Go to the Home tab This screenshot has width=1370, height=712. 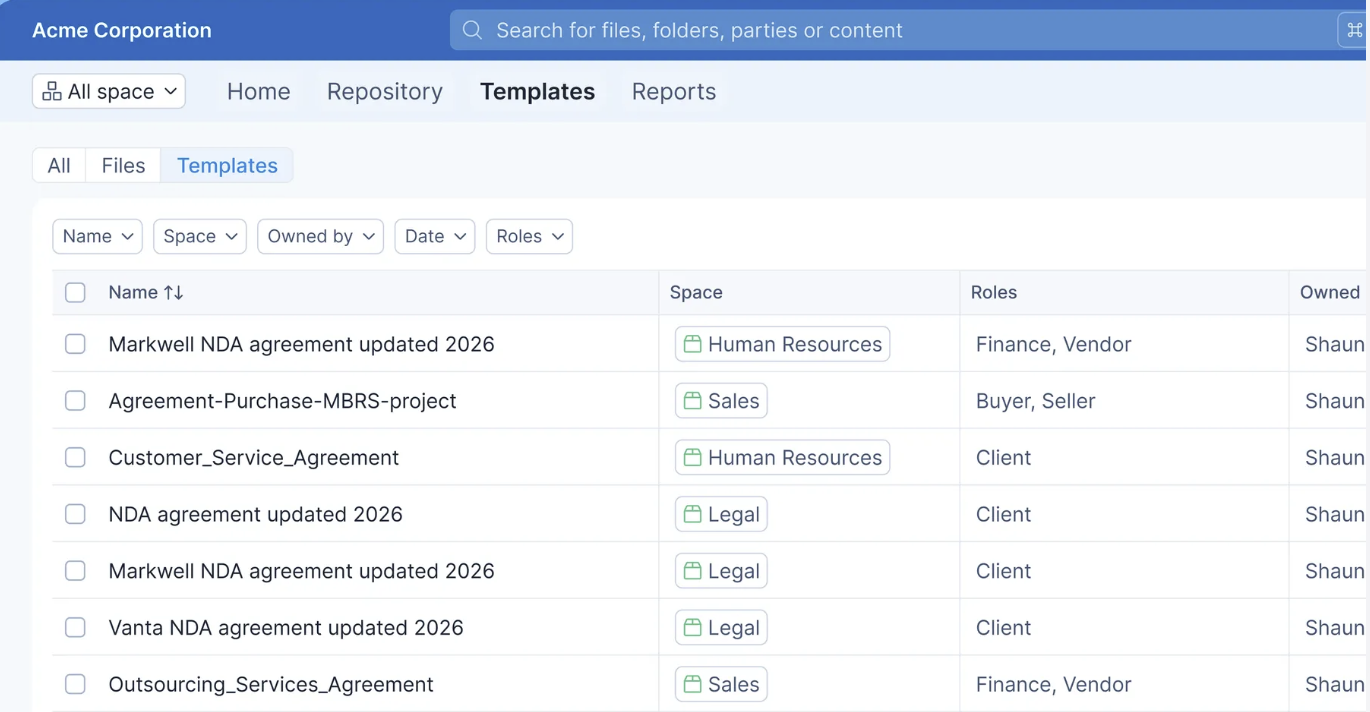click(x=258, y=91)
